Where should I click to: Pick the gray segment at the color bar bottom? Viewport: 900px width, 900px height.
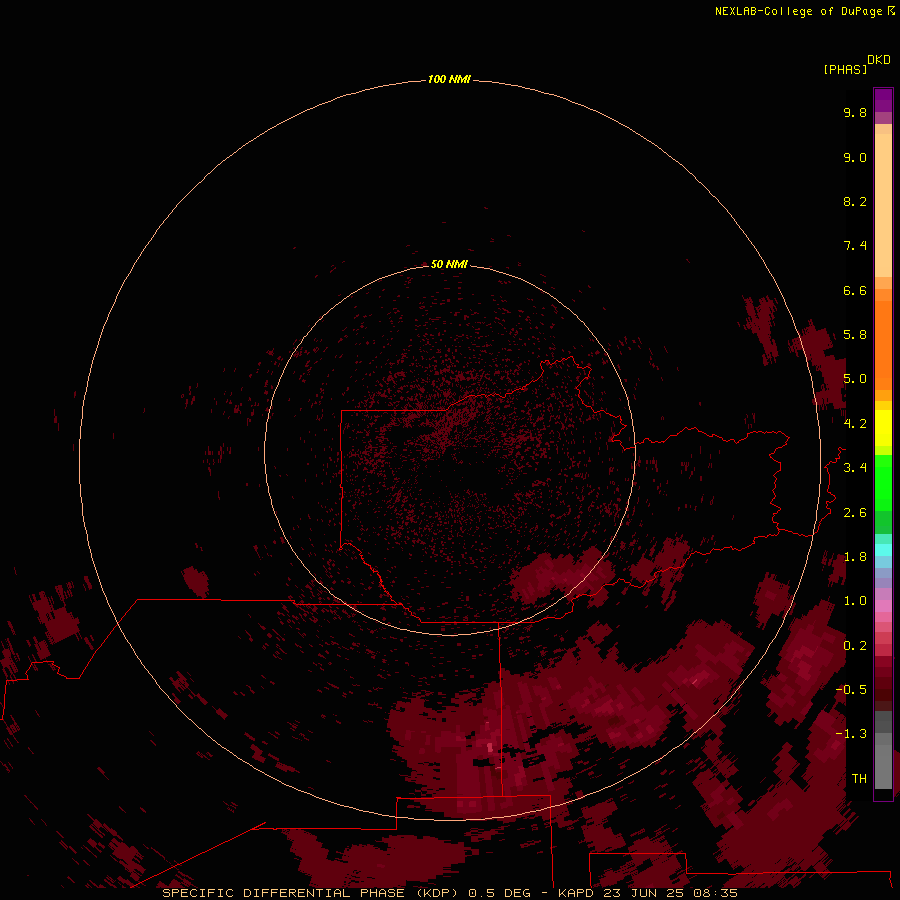(883, 769)
